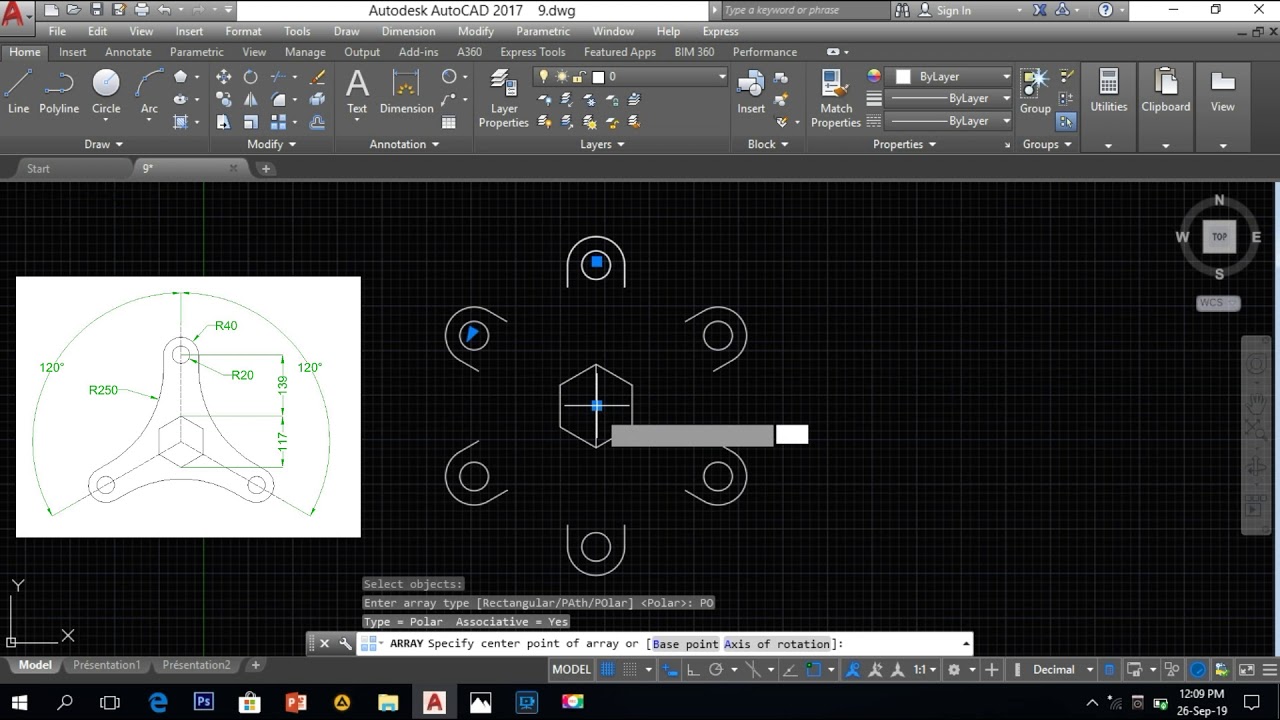
Task: Expand the Layers panel dropdown
Action: pyautogui.click(x=602, y=144)
